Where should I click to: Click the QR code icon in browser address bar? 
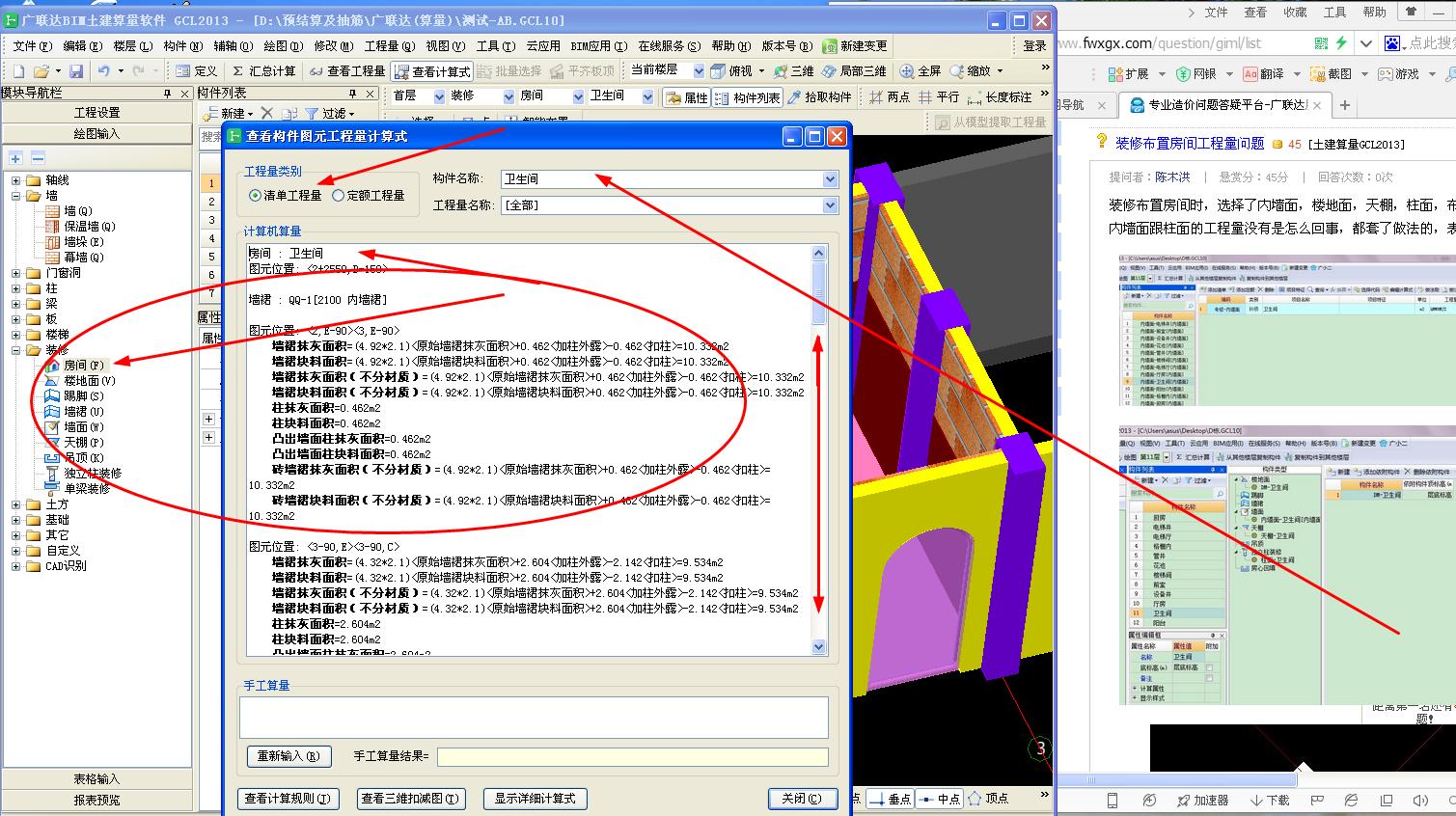click(x=1322, y=43)
